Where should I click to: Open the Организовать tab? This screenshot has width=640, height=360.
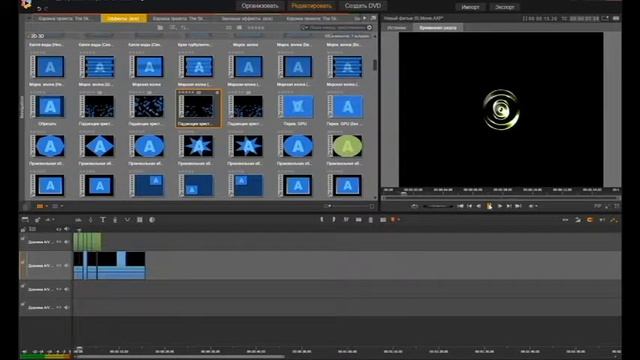[x=260, y=6]
